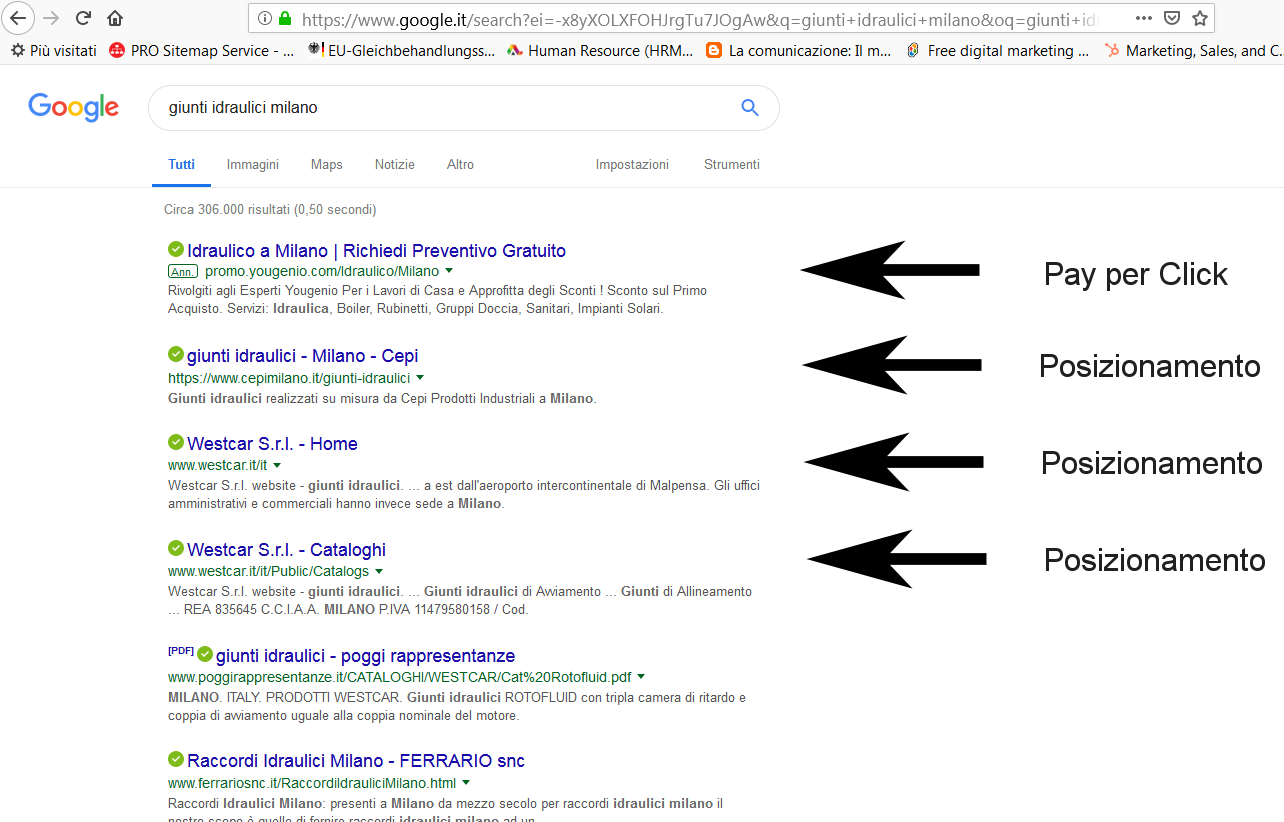Viewport: 1284px width, 822px height.
Task: Open the Strumenti search tools
Action: click(x=732, y=164)
